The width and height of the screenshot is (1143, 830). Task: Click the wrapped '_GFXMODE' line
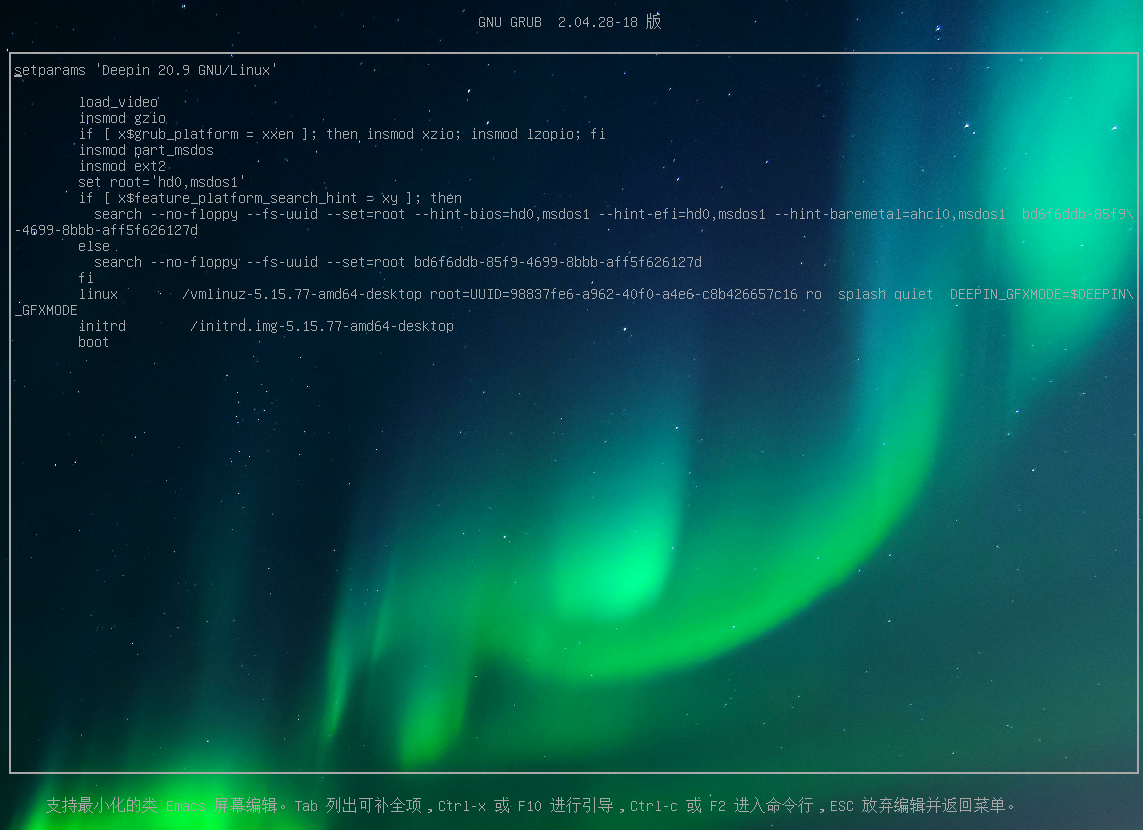46,311
